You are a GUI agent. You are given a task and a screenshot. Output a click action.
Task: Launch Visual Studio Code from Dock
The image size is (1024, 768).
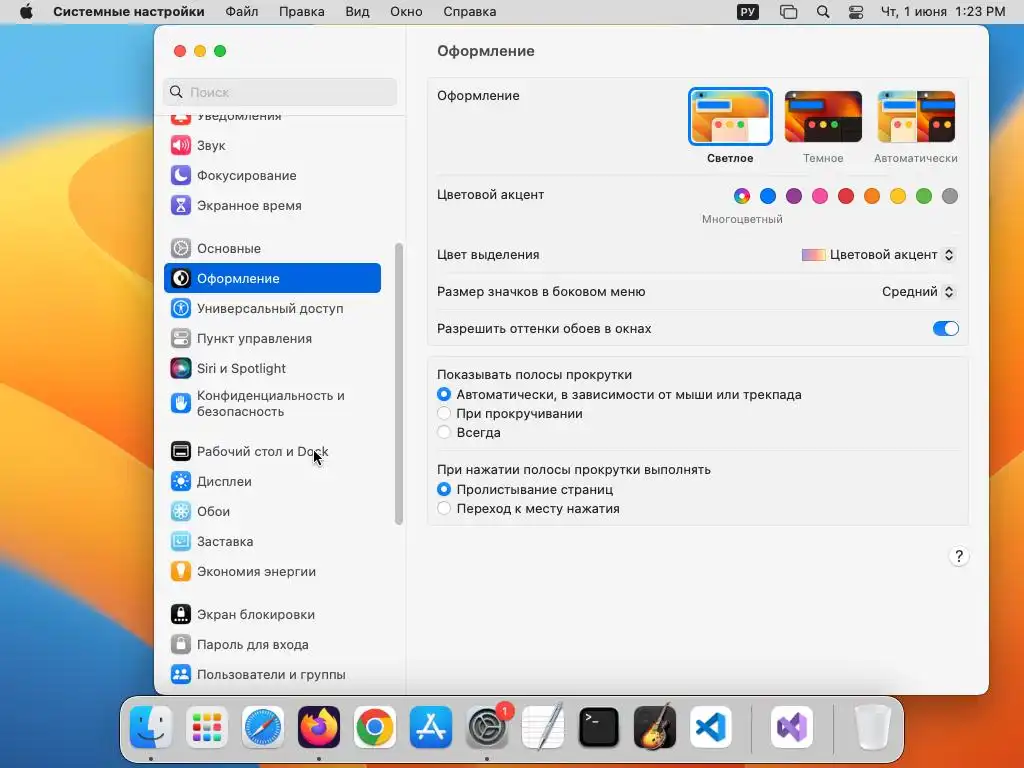tap(711, 727)
